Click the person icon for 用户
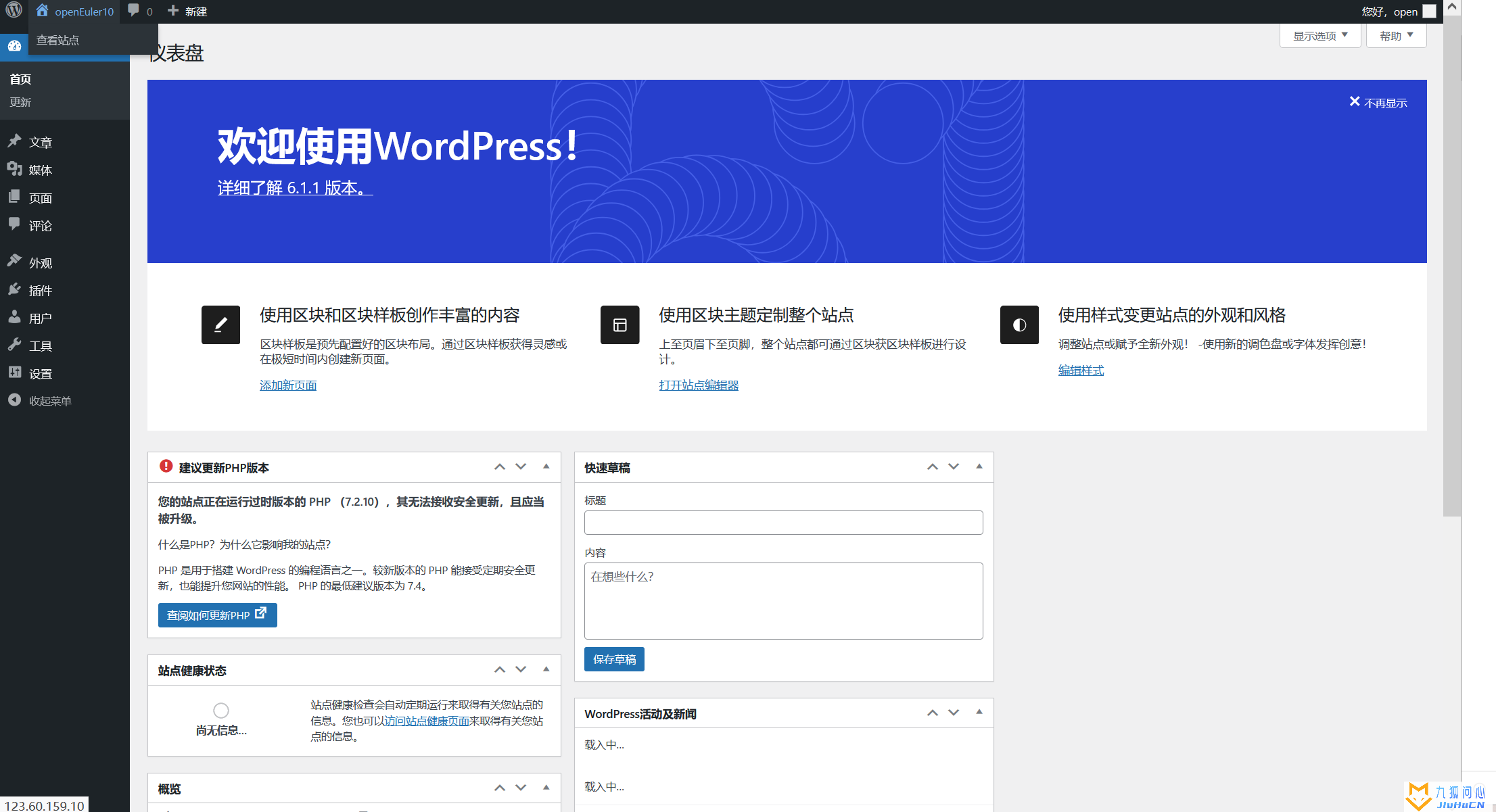This screenshot has width=1496, height=812. [x=14, y=316]
